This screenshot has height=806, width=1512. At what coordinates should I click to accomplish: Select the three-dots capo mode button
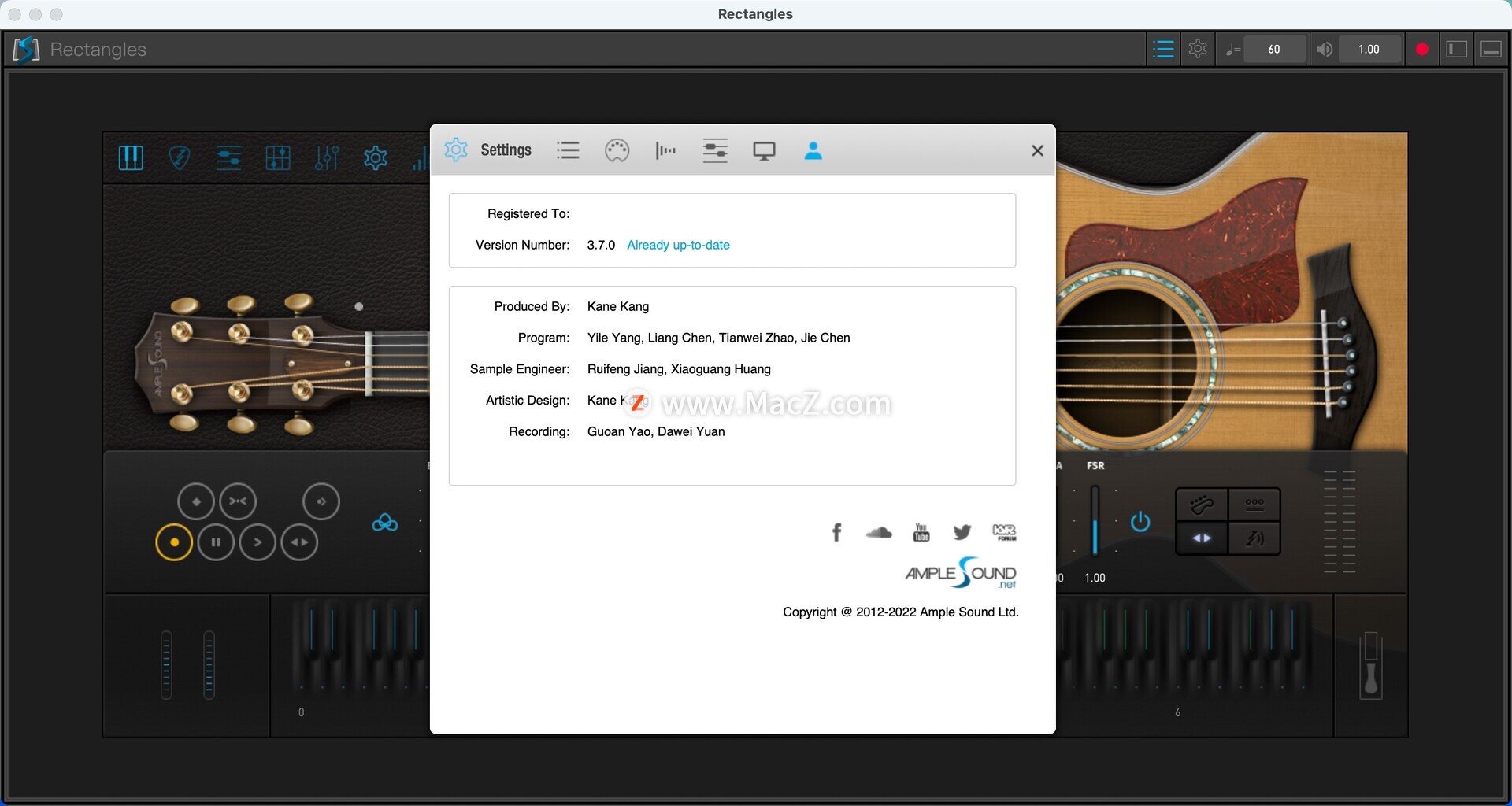(x=1254, y=505)
